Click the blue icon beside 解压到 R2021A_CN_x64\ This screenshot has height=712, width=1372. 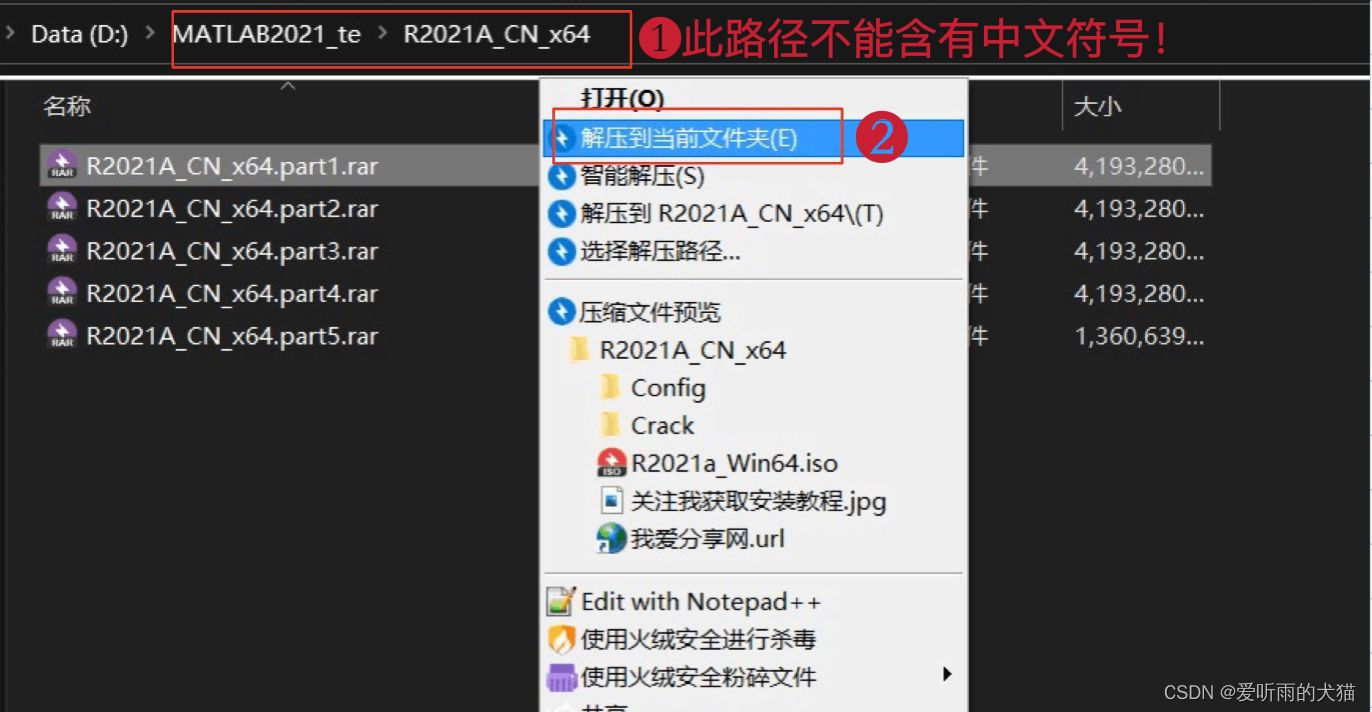click(562, 214)
